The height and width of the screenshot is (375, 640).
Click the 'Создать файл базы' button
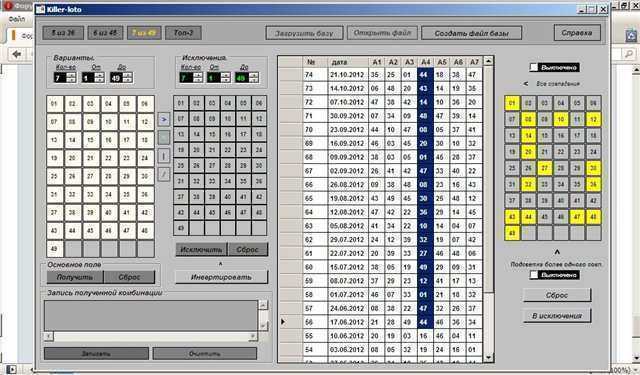click(471, 33)
